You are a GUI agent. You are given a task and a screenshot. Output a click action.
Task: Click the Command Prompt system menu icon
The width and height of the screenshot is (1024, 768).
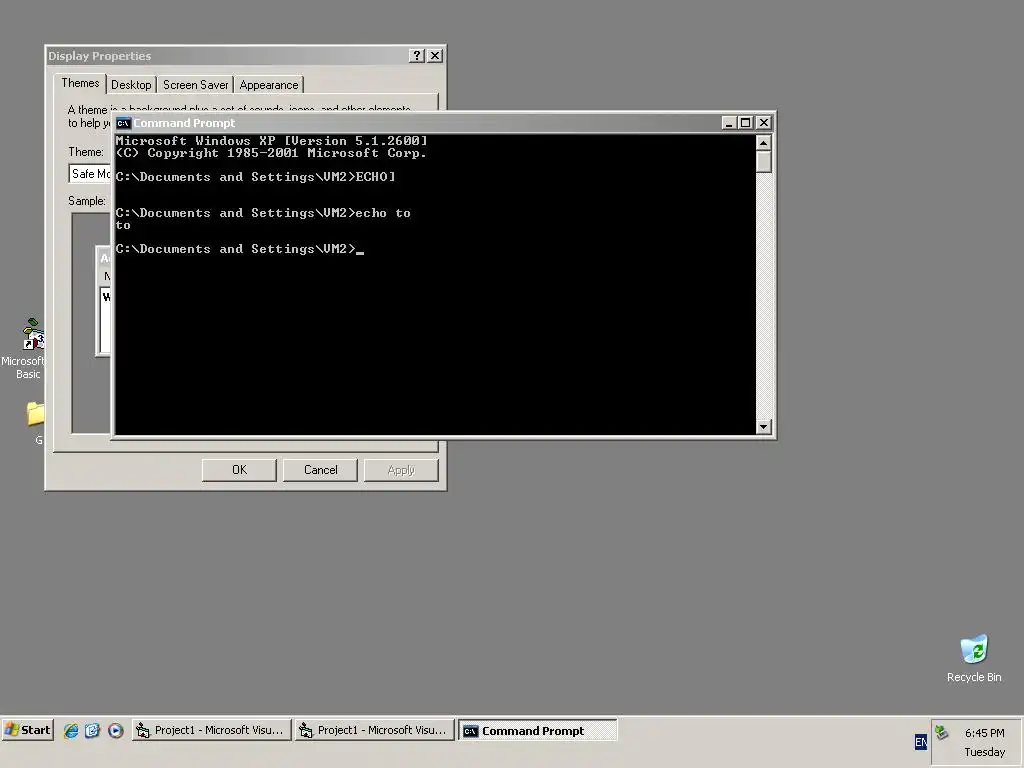coord(123,123)
